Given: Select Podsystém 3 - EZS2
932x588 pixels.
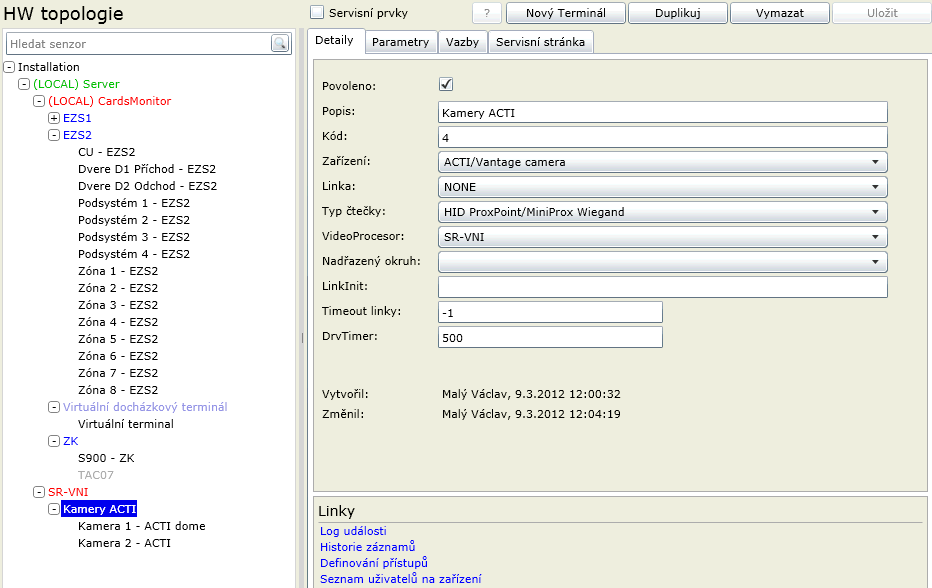Looking at the screenshot, I should pyautogui.click(x=134, y=237).
